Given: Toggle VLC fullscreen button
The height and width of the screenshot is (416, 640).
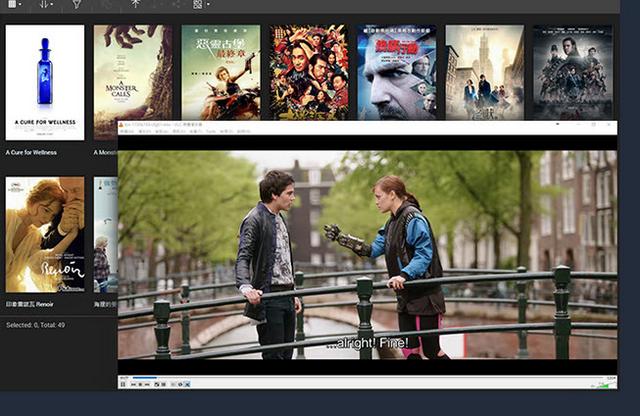Looking at the screenshot, I should 157,384.
